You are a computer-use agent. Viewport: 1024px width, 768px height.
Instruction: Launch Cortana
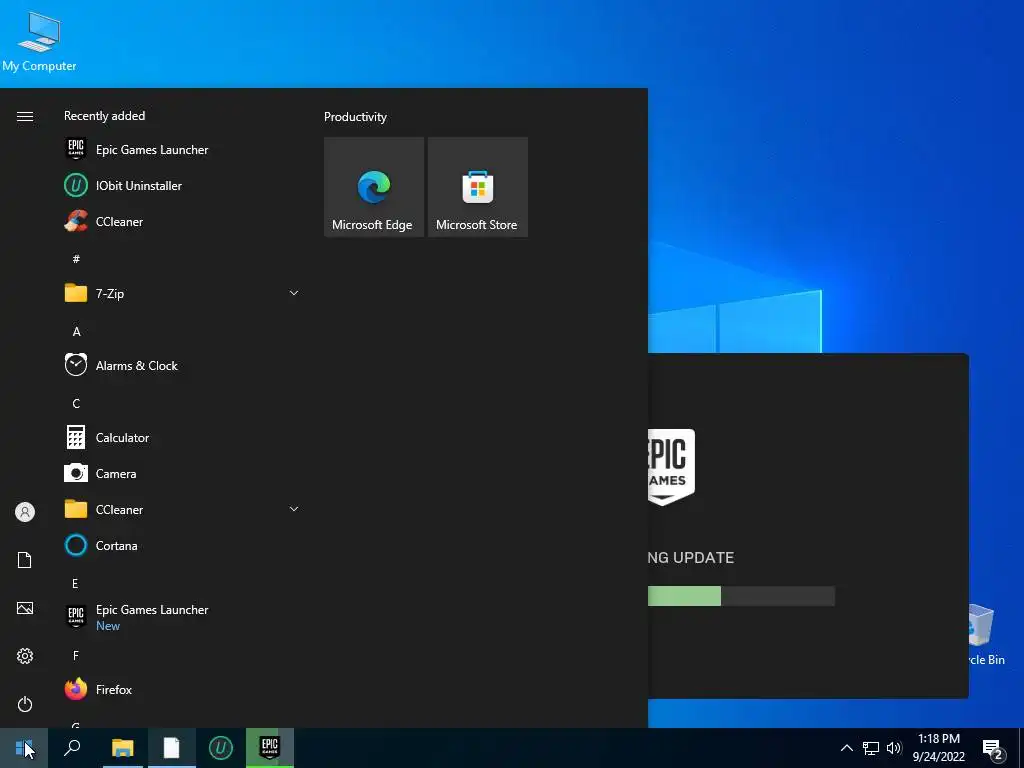tap(182, 545)
